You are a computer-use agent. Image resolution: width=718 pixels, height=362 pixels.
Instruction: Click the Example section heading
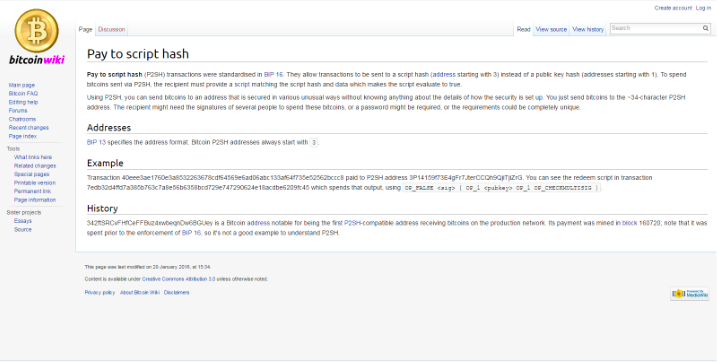pos(105,163)
